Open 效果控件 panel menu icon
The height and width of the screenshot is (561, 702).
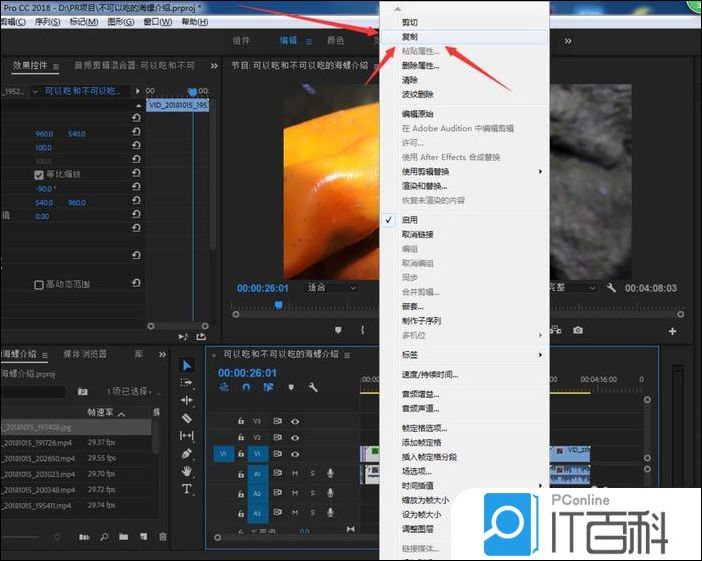click(56, 67)
